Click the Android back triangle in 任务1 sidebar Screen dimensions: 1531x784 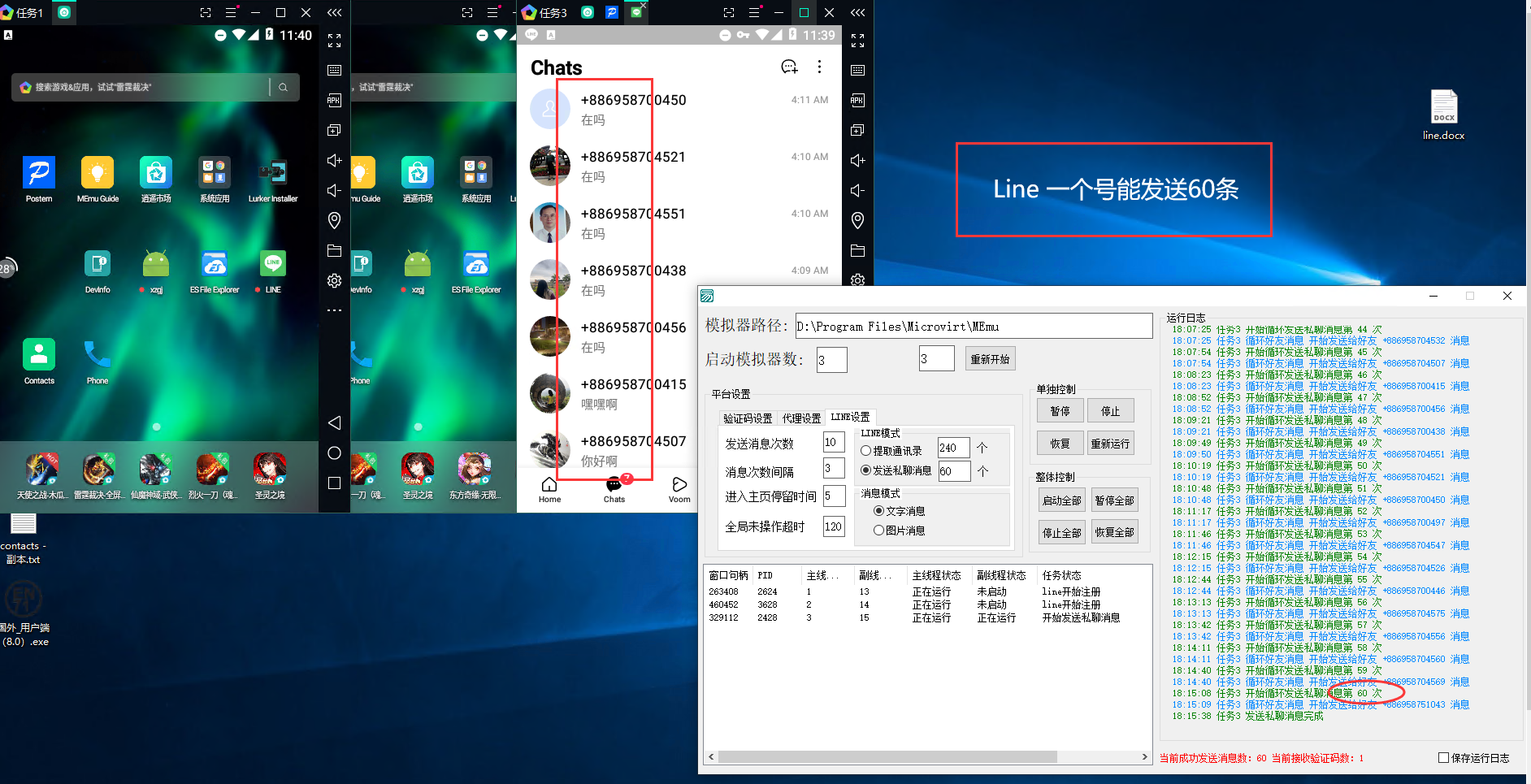(334, 422)
